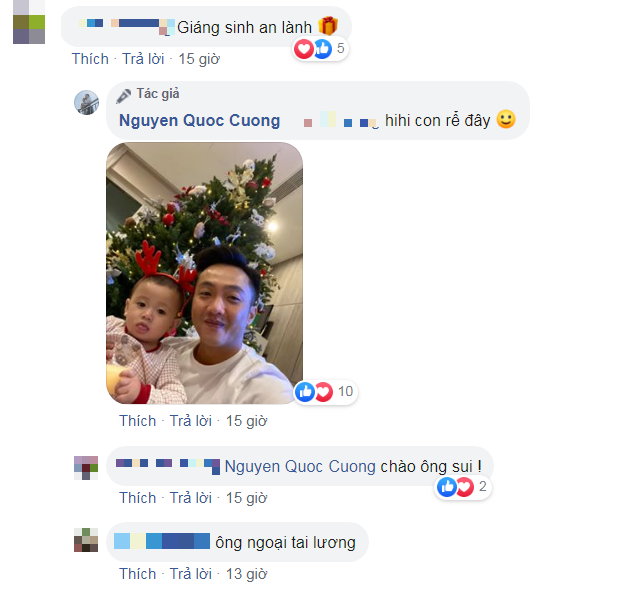633x591 pixels.
Task: Click Thích below the Christmas photo reply
Action: point(137,421)
